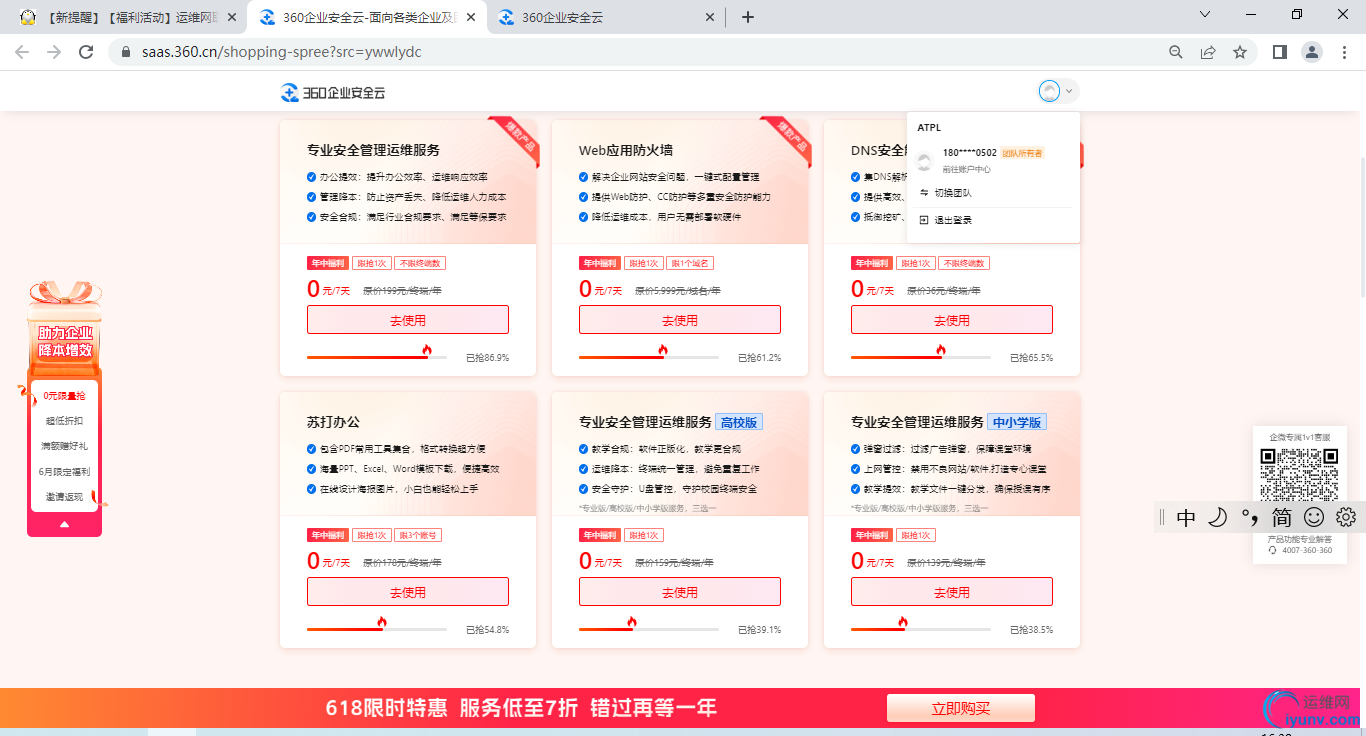Click the 360企业安全云 logo in header

click(333, 92)
